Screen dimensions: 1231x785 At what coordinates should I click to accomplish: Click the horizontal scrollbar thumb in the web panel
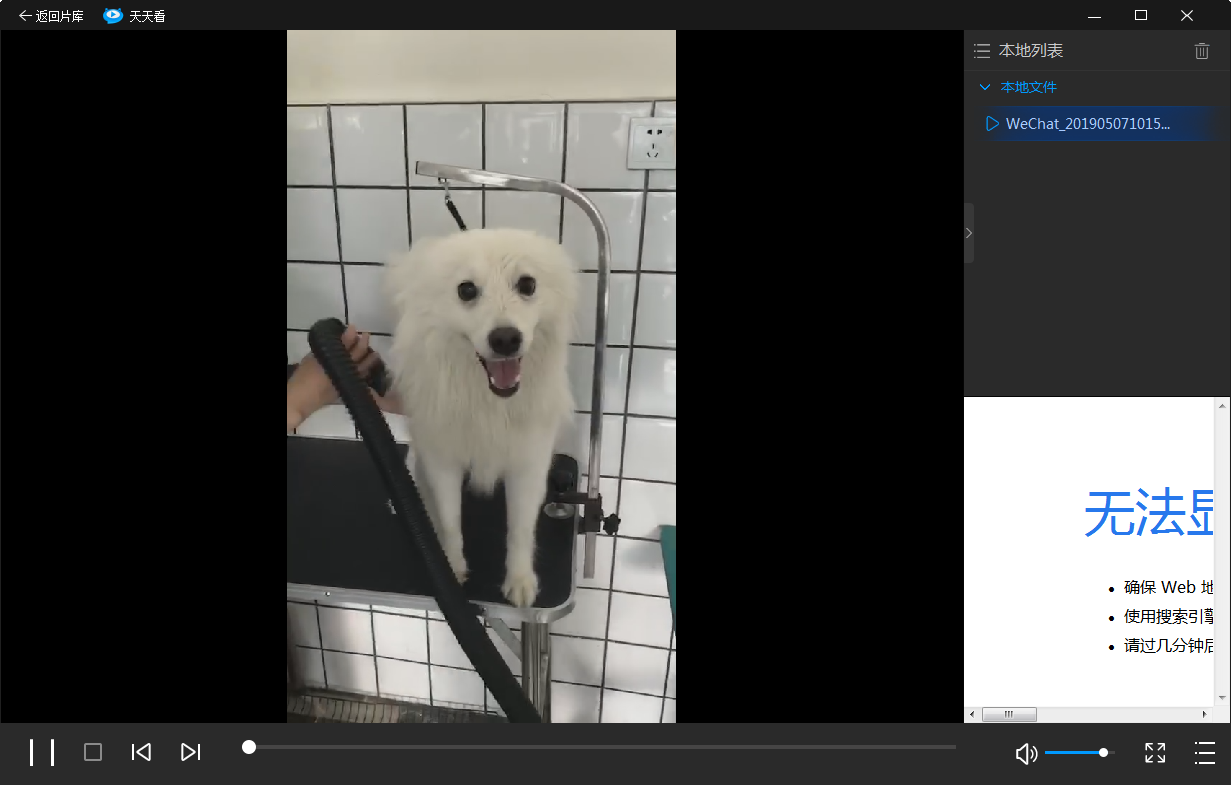[x=1009, y=714]
